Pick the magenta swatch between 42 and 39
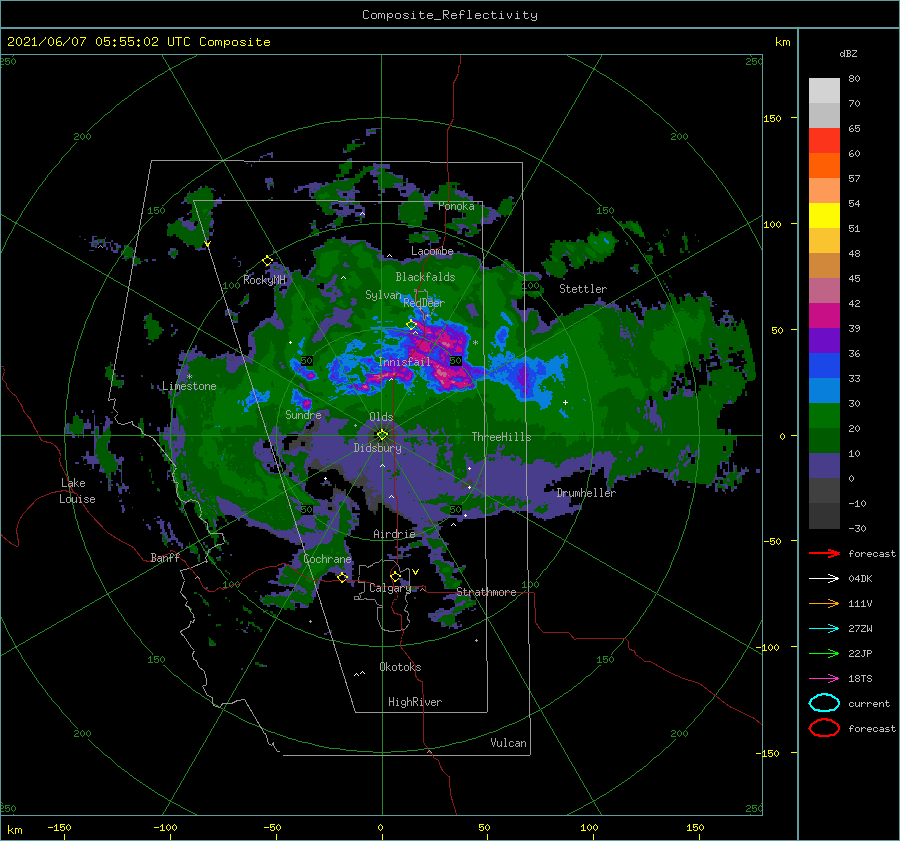Screen dimensions: 900x841 824,316
